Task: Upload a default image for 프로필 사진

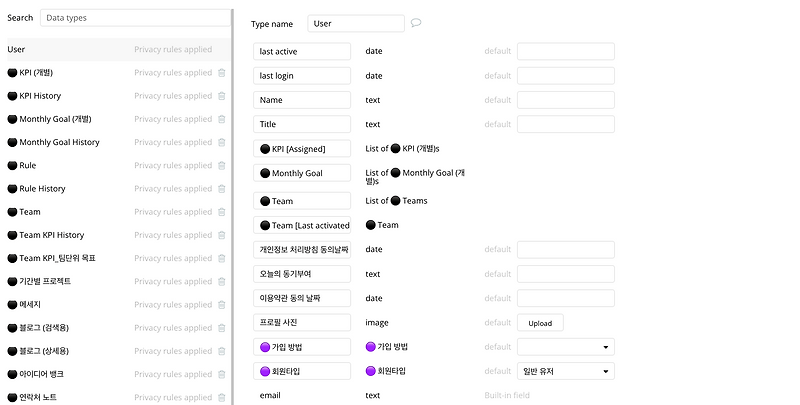Action: coord(540,323)
